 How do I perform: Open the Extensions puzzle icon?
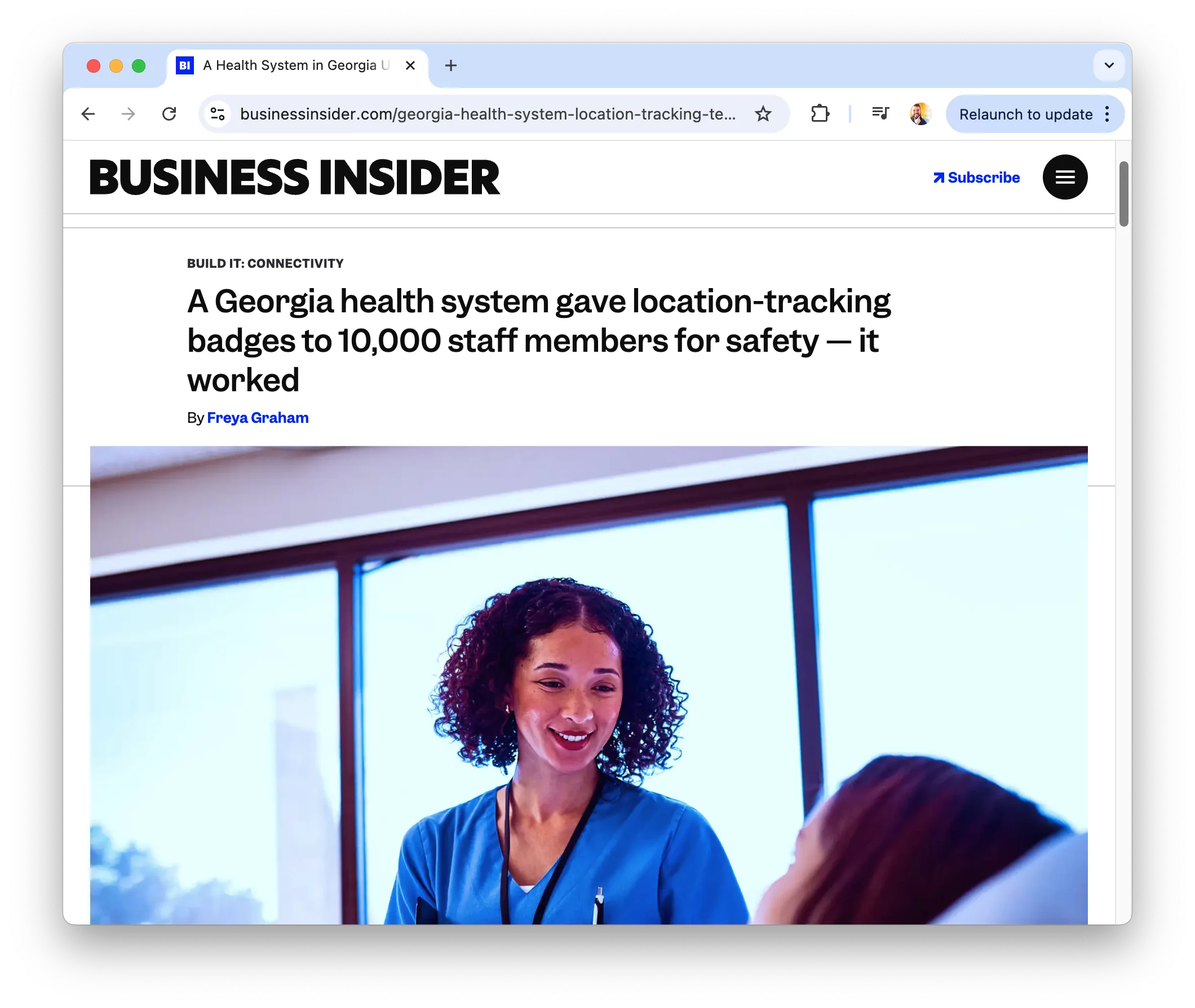820,114
